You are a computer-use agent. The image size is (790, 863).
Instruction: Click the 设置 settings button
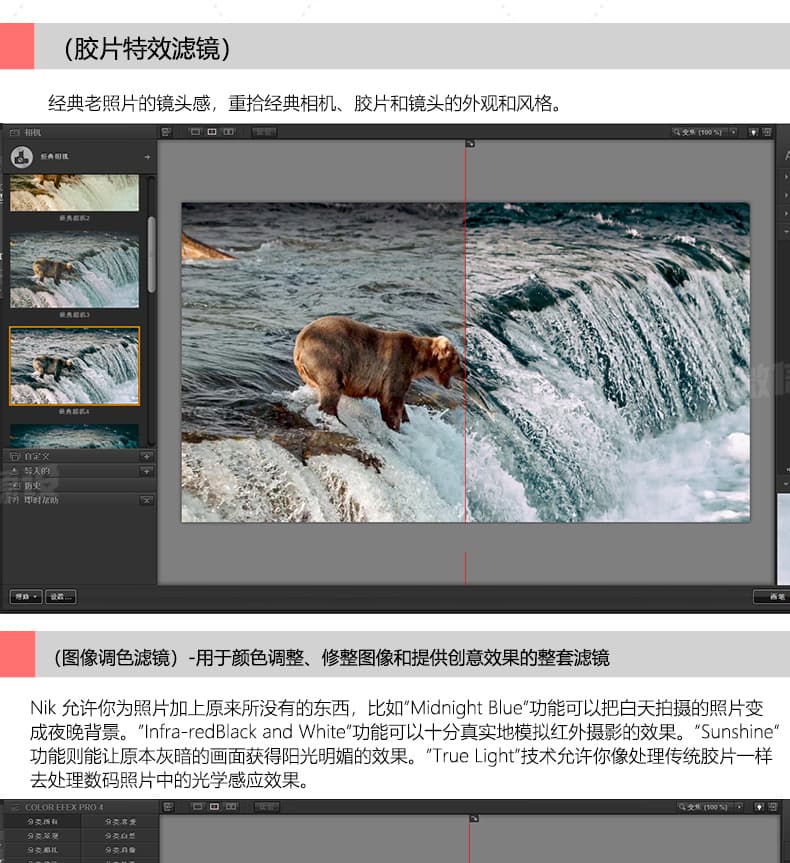tap(60, 597)
